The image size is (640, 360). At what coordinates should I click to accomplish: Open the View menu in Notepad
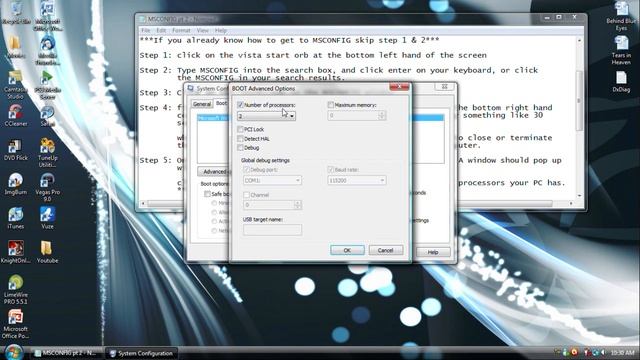coord(202,31)
